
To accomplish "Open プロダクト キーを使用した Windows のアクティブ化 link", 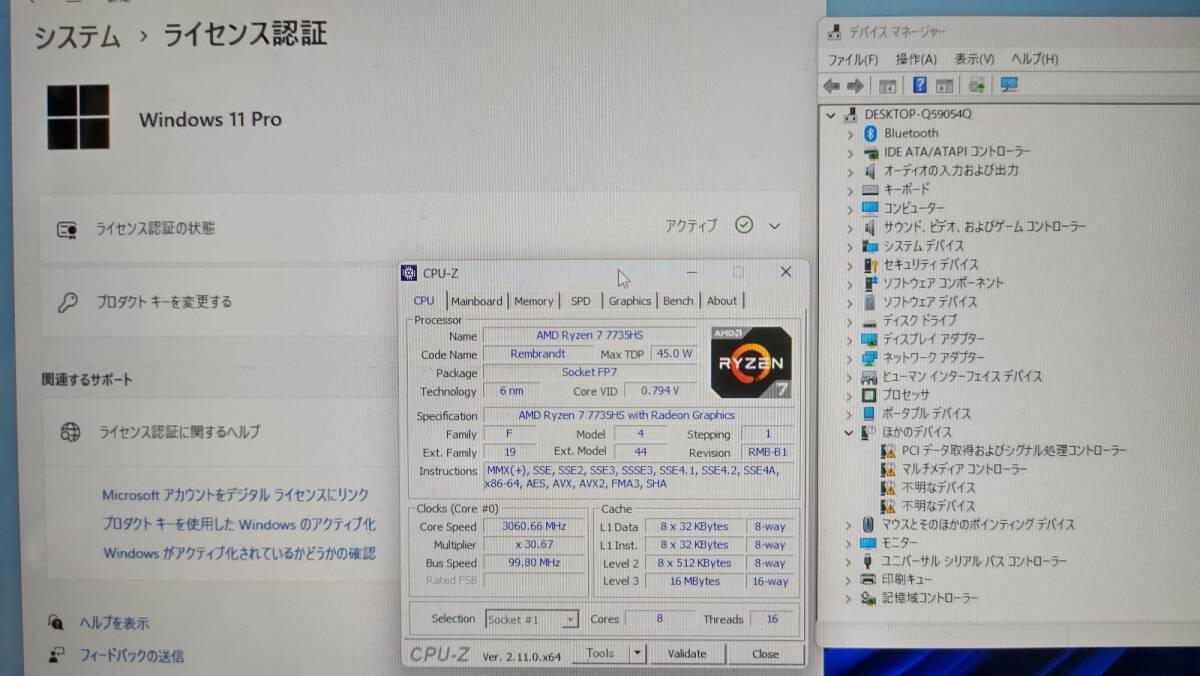I will [x=240, y=524].
